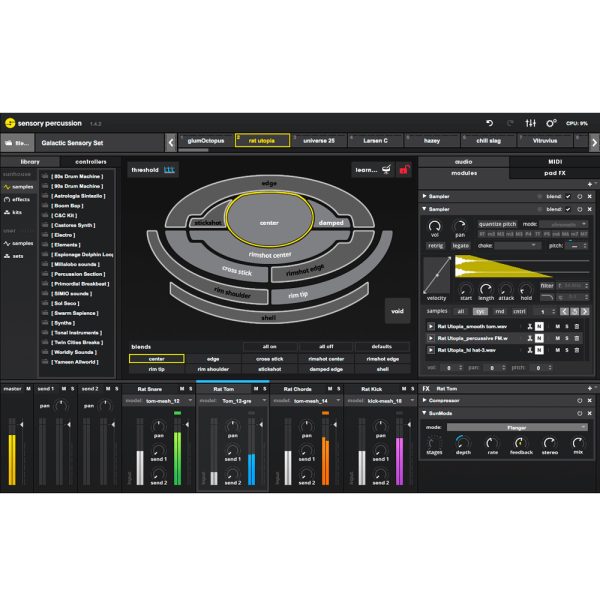600x600 pixels.
Task: Select the glumOctopus kit tab
Action: pos(206,140)
